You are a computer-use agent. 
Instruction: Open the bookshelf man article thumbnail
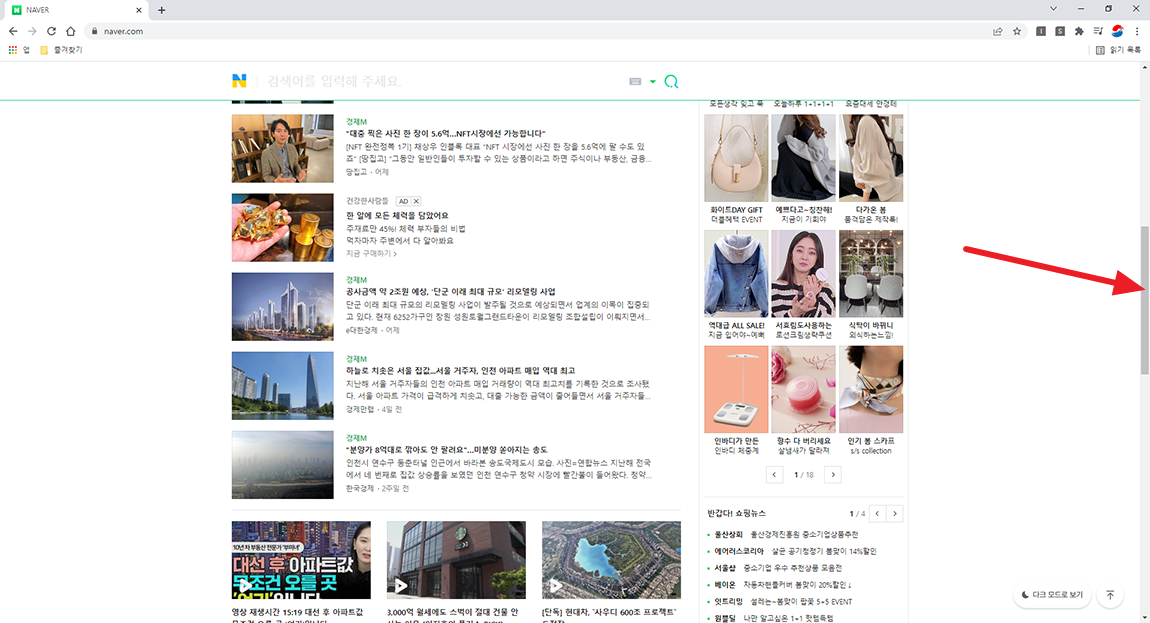coord(282,148)
